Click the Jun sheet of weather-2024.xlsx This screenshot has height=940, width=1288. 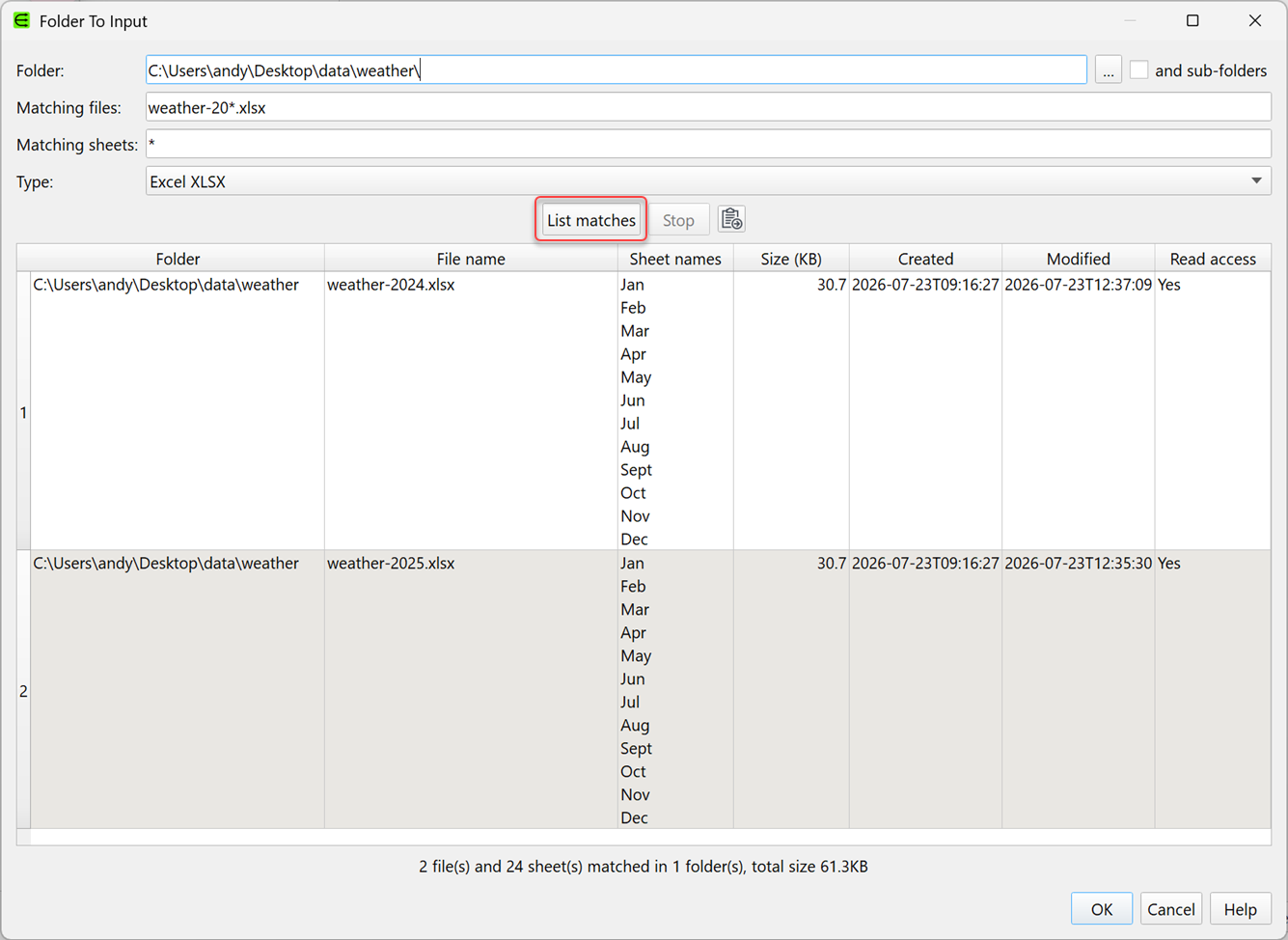[632, 401]
